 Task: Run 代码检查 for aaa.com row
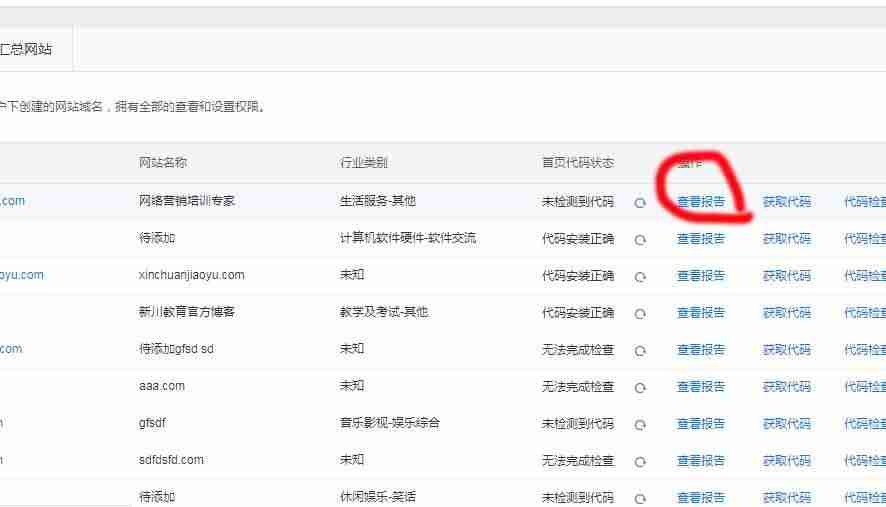click(865, 387)
